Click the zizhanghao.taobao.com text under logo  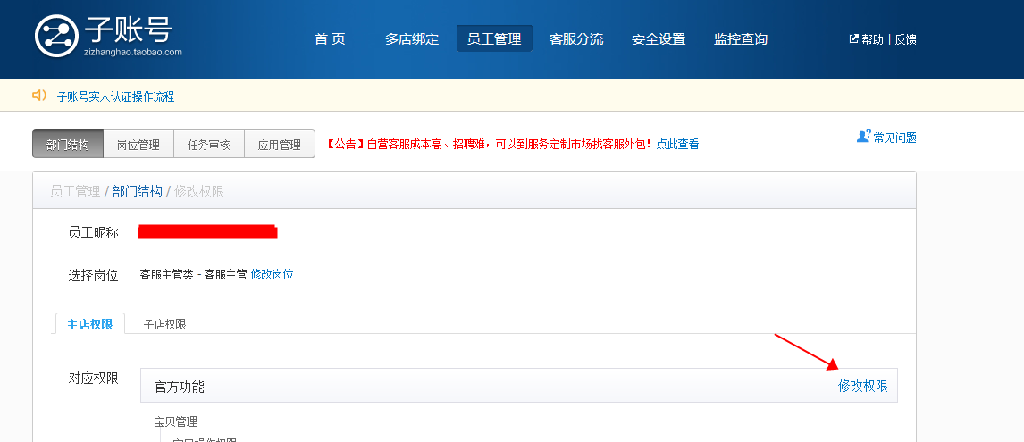[133, 52]
